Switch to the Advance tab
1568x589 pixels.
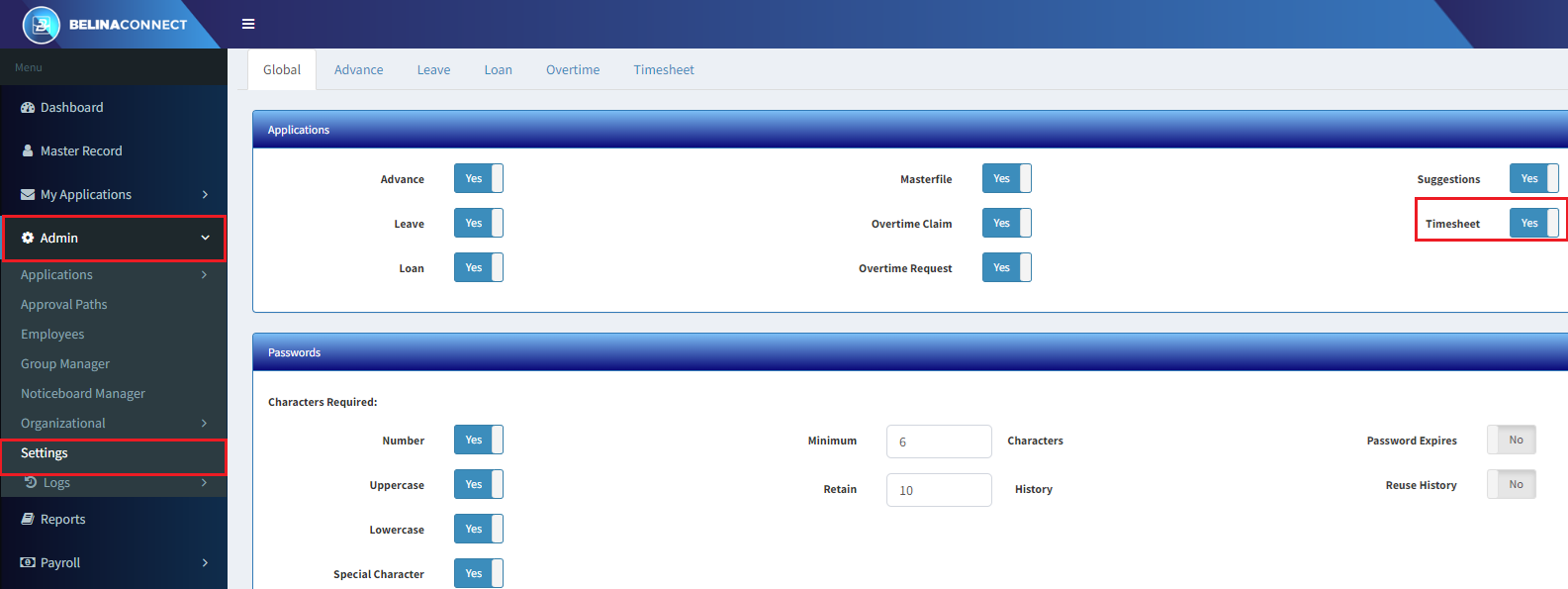tap(358, 69)
